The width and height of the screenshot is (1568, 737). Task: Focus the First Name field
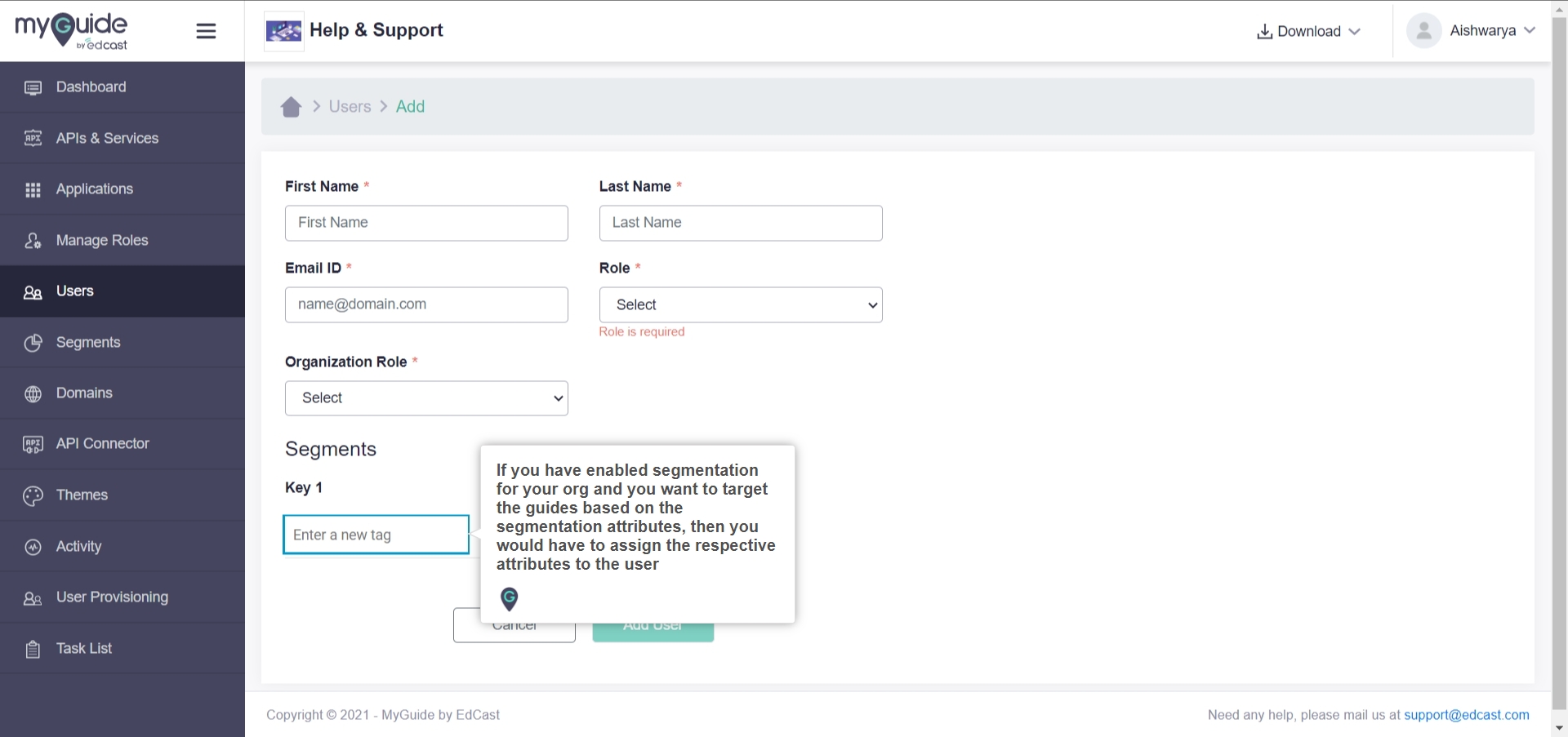tap(426, 223)
